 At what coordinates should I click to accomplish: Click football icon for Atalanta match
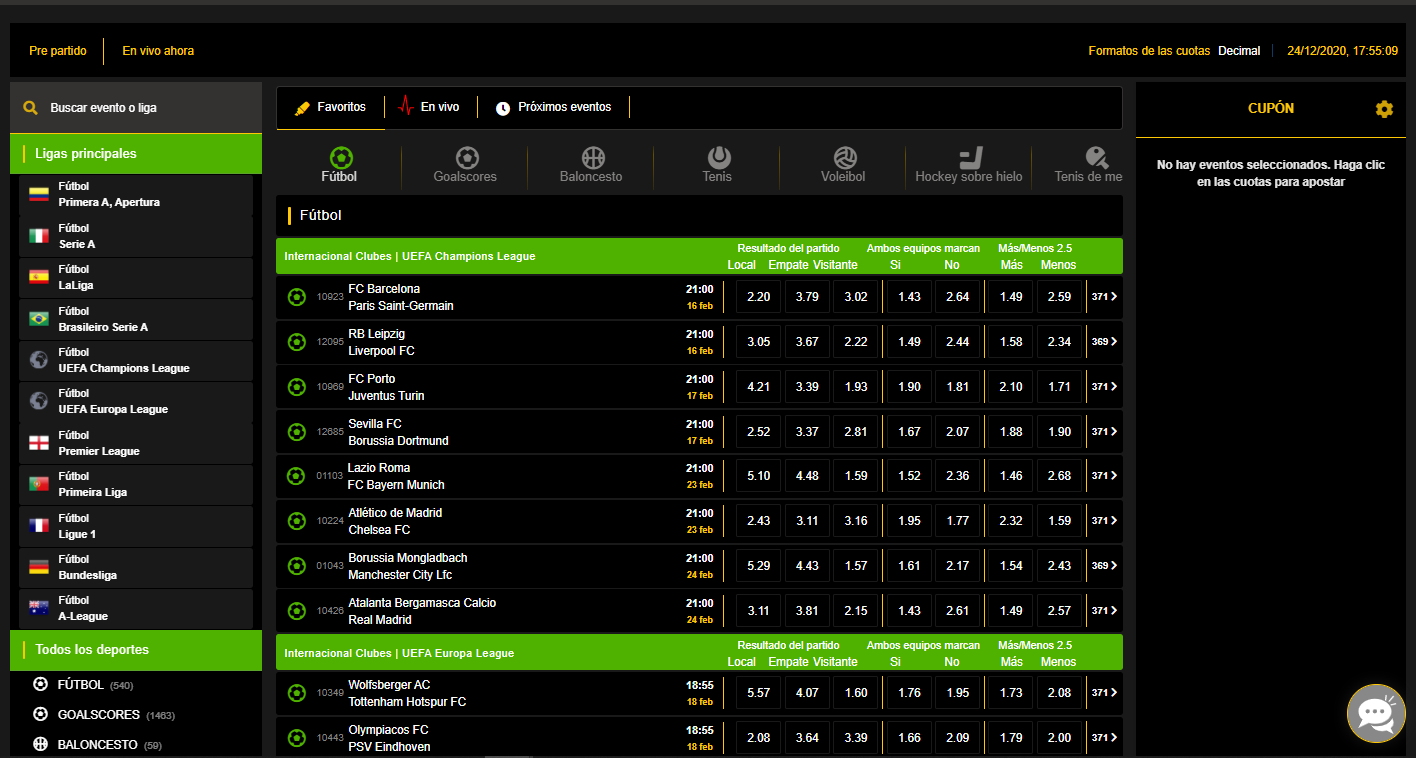pyautogui.click(x=297, y=611)
